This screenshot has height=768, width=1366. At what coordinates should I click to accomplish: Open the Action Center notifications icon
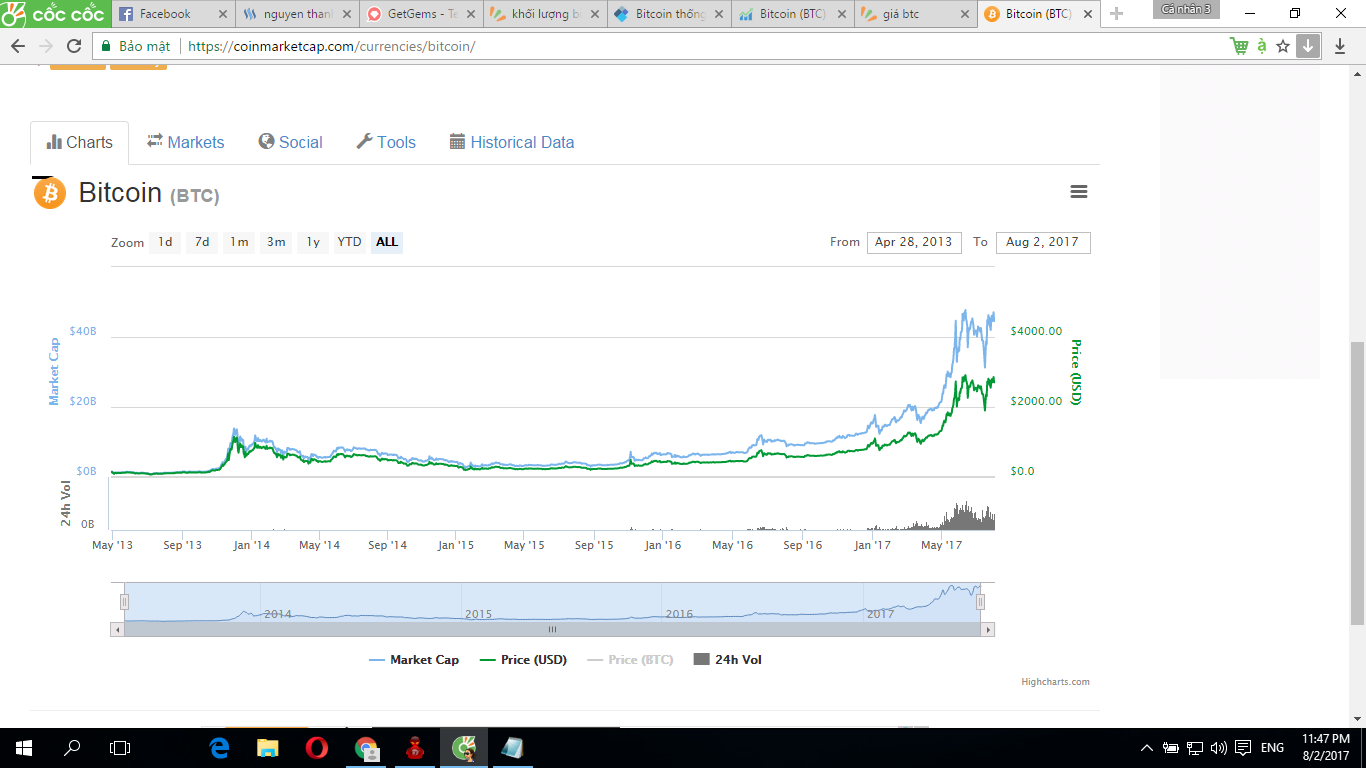(1243, 748)
